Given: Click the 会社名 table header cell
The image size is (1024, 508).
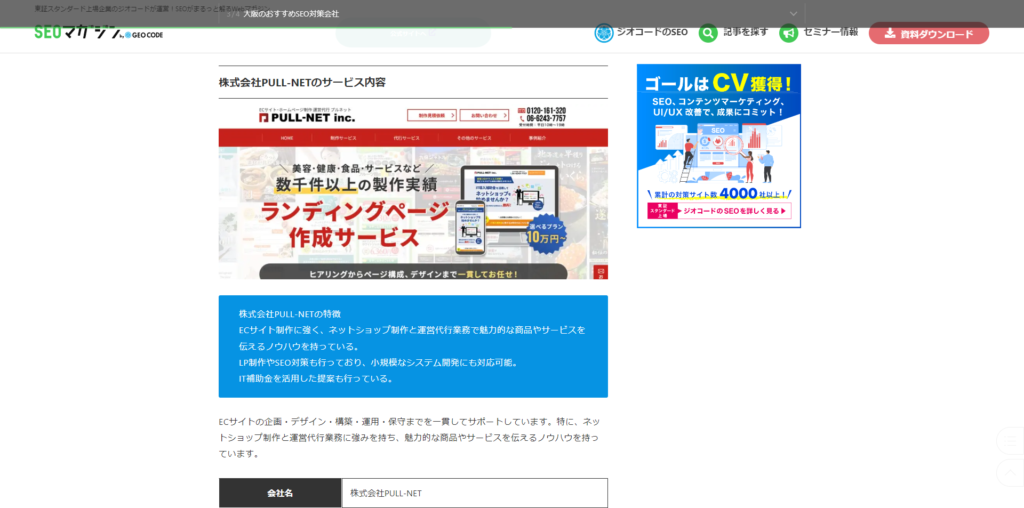Looking at the screenshot, I should 280,493.
